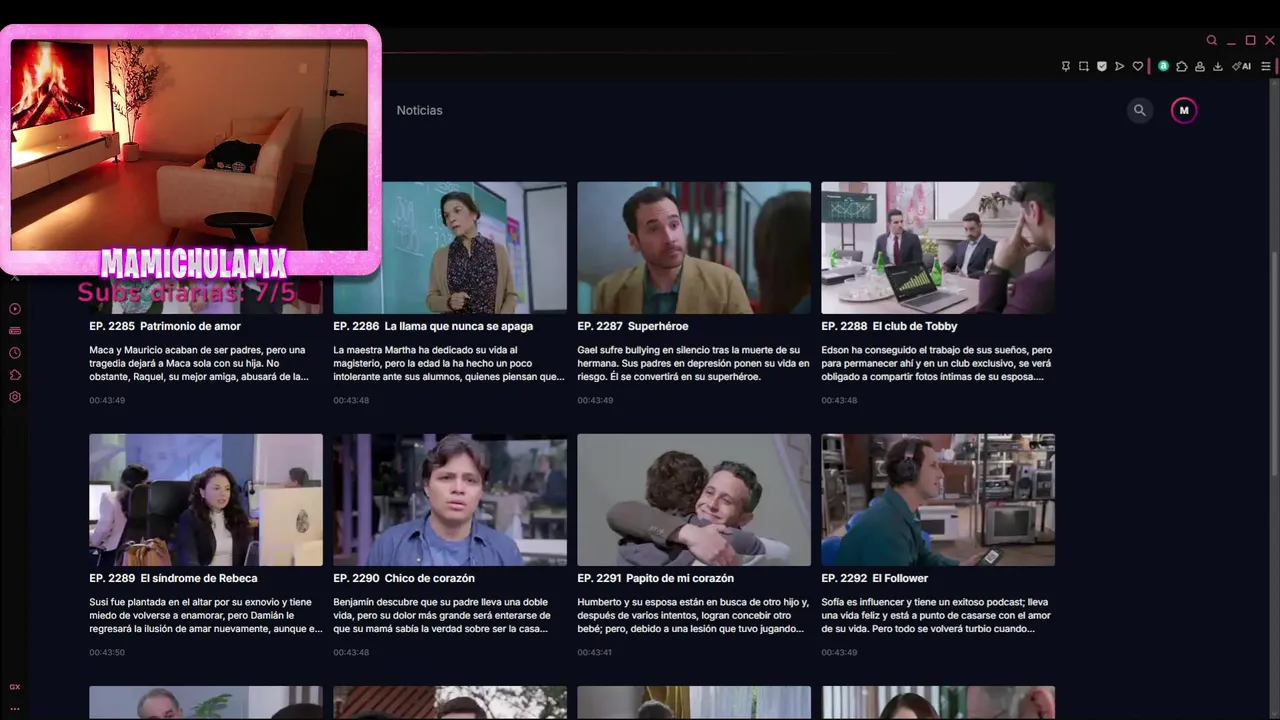Add page to bookmarks with heart icon
1280x720 pixels.
[x=1138, y=67]
